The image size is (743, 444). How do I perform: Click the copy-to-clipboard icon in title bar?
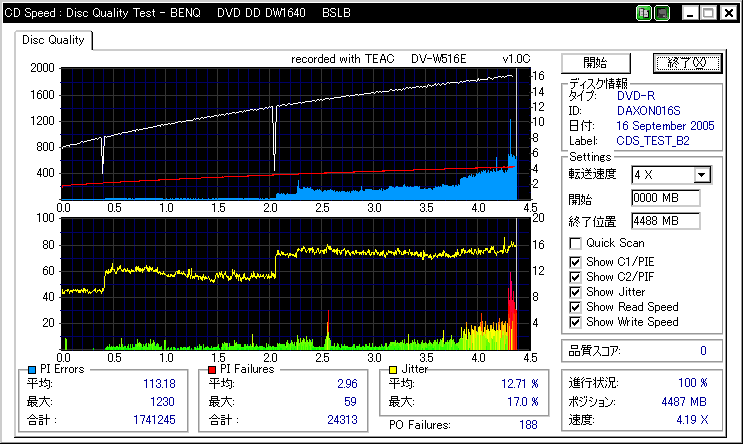tap(644, 13)
